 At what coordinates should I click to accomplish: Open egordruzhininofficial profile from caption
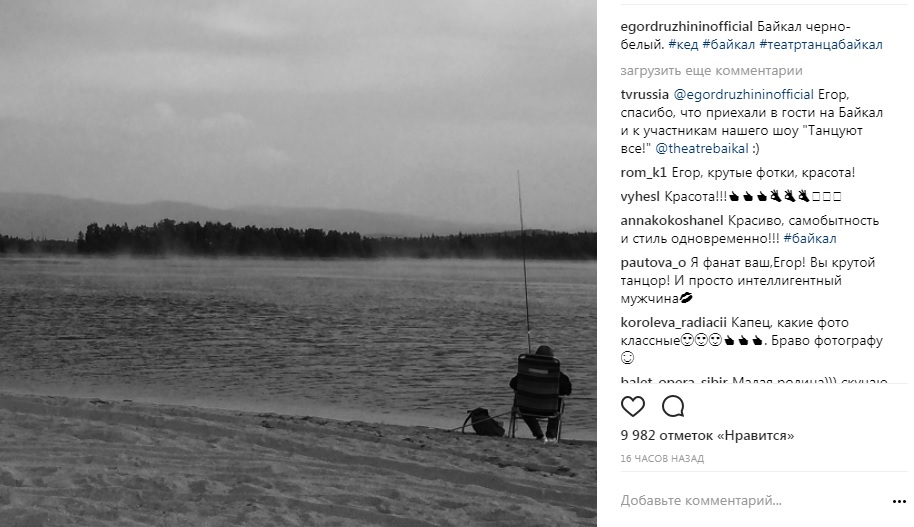point(687,27)
